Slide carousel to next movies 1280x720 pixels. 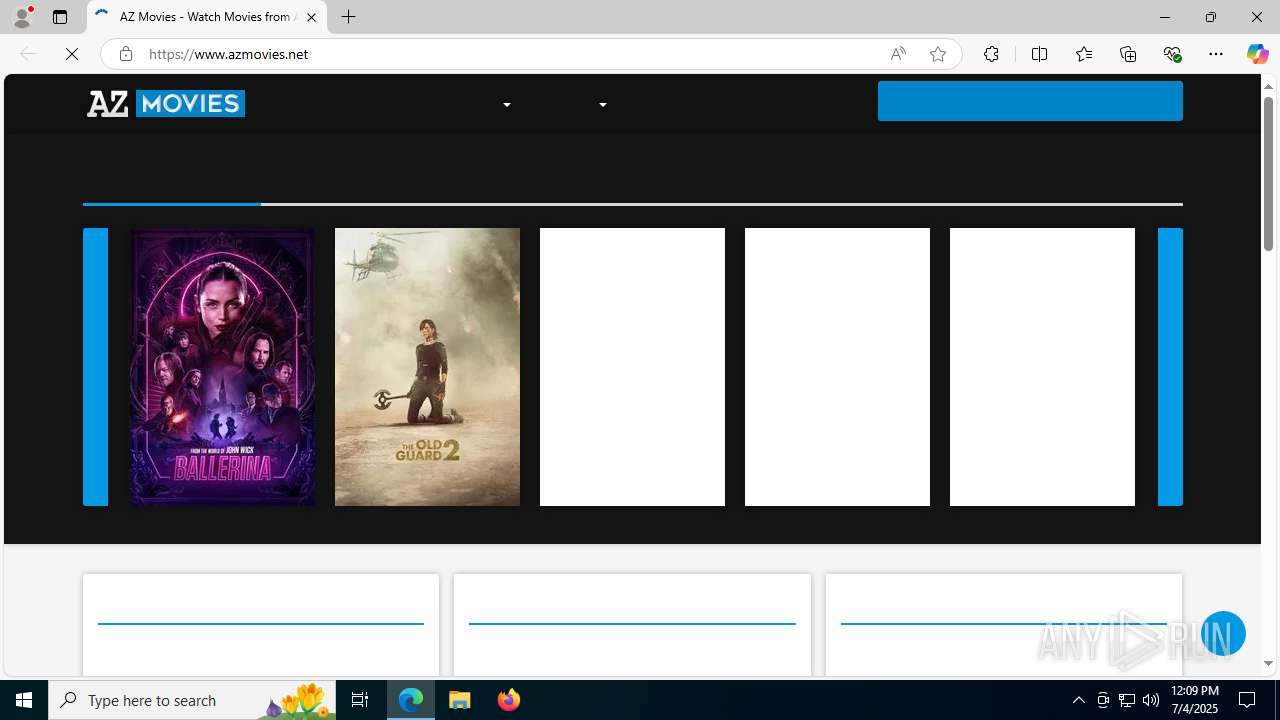pos(1170,367)
